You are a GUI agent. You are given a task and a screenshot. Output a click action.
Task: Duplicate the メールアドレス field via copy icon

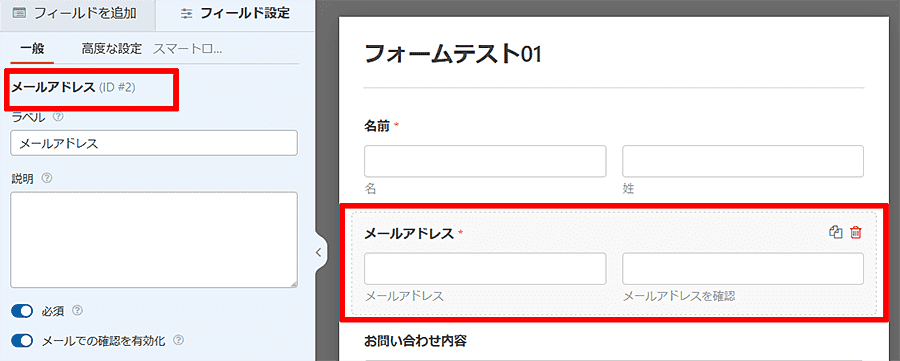[x=836, y=232]
